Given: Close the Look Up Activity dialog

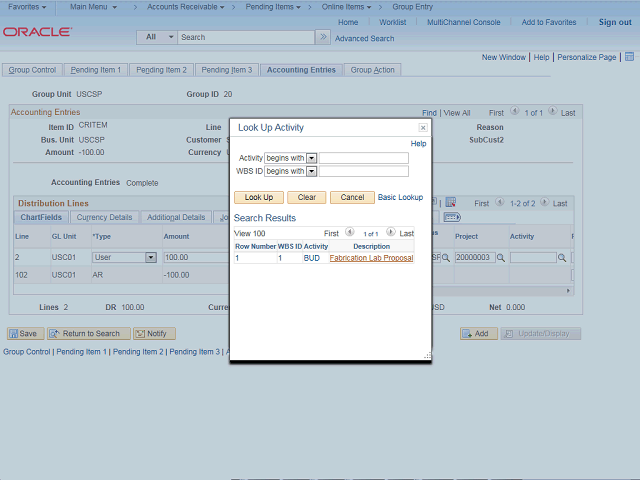Looking at the screenshot, I should tap(423, 128).
